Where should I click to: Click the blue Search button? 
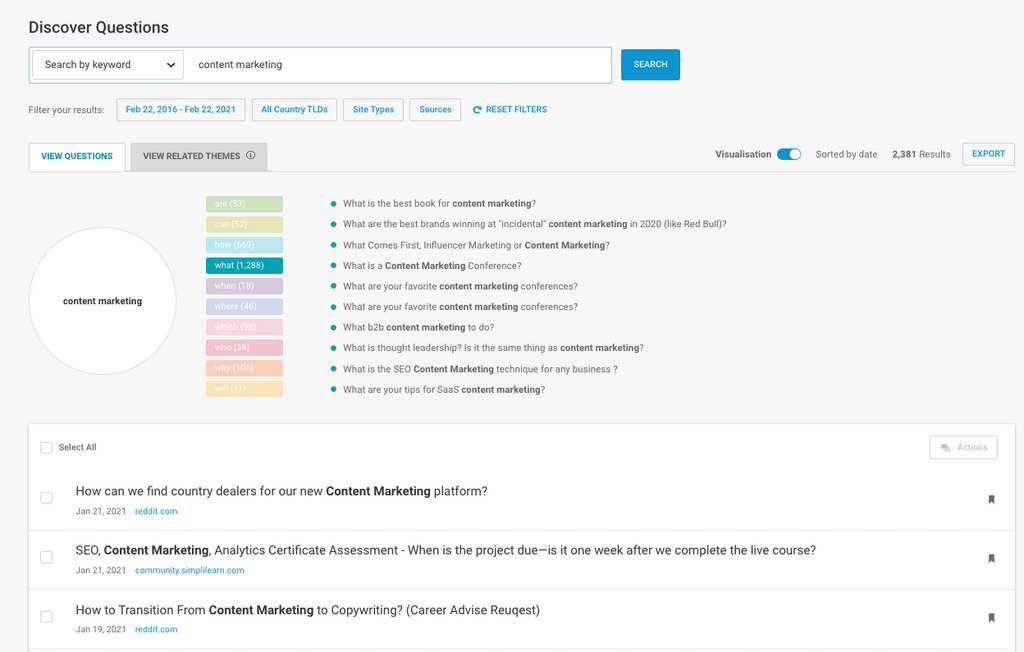click(650, 65)
